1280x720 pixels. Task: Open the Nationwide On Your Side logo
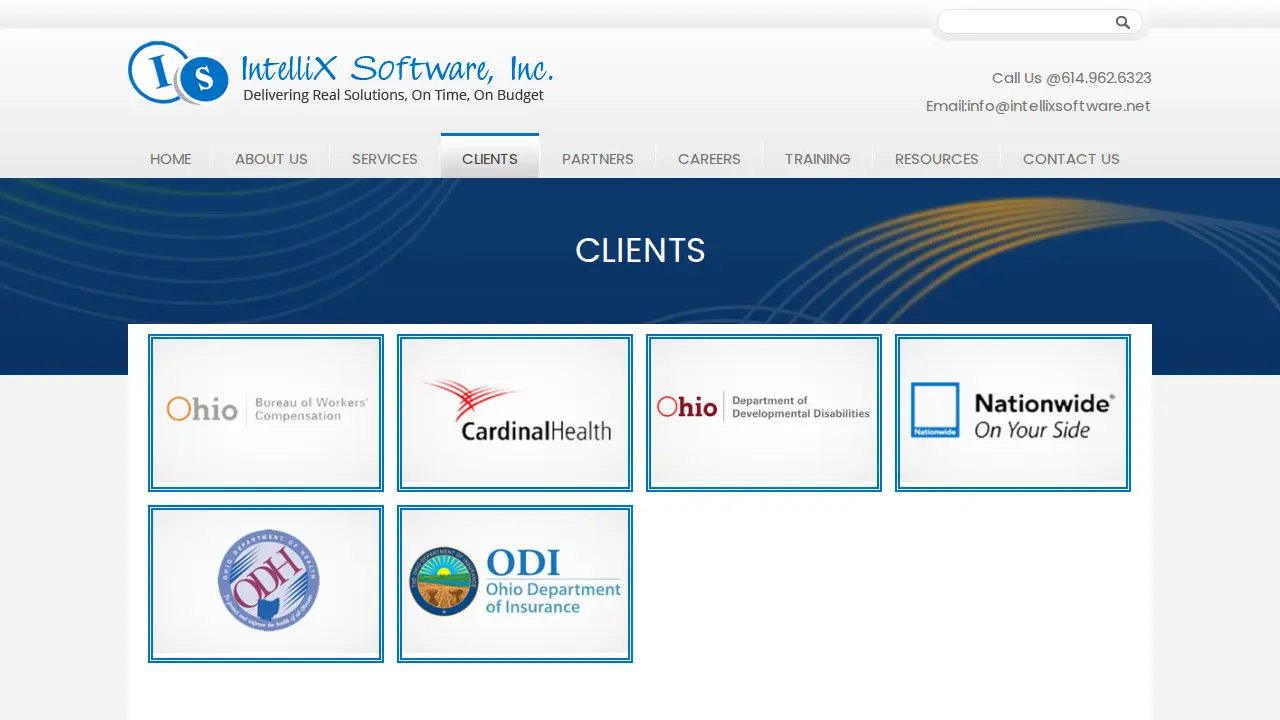coord(1013,413)
